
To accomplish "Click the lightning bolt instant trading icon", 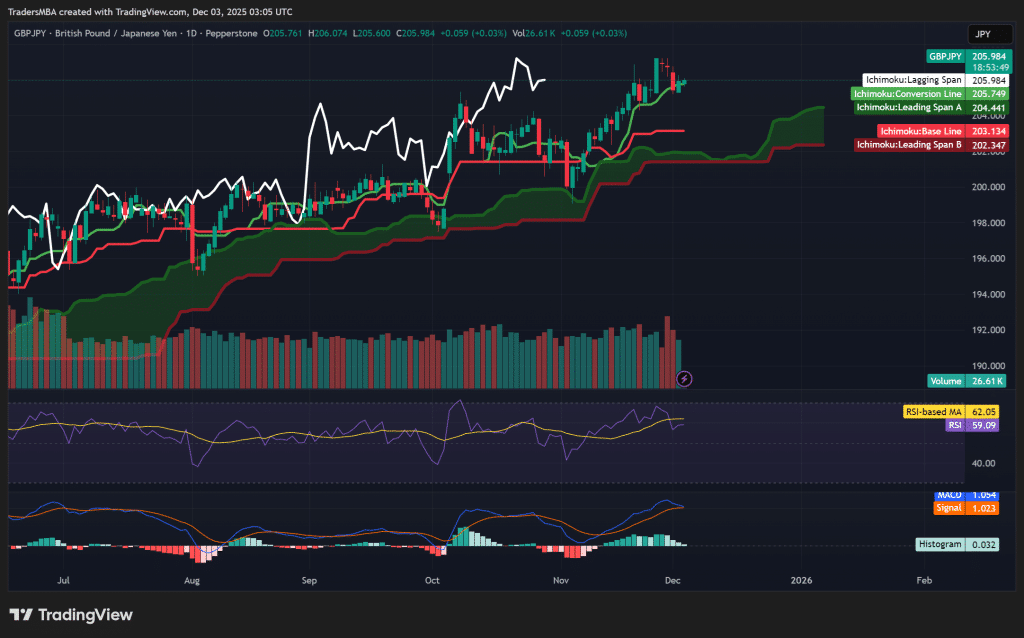I will pos(683,378).
